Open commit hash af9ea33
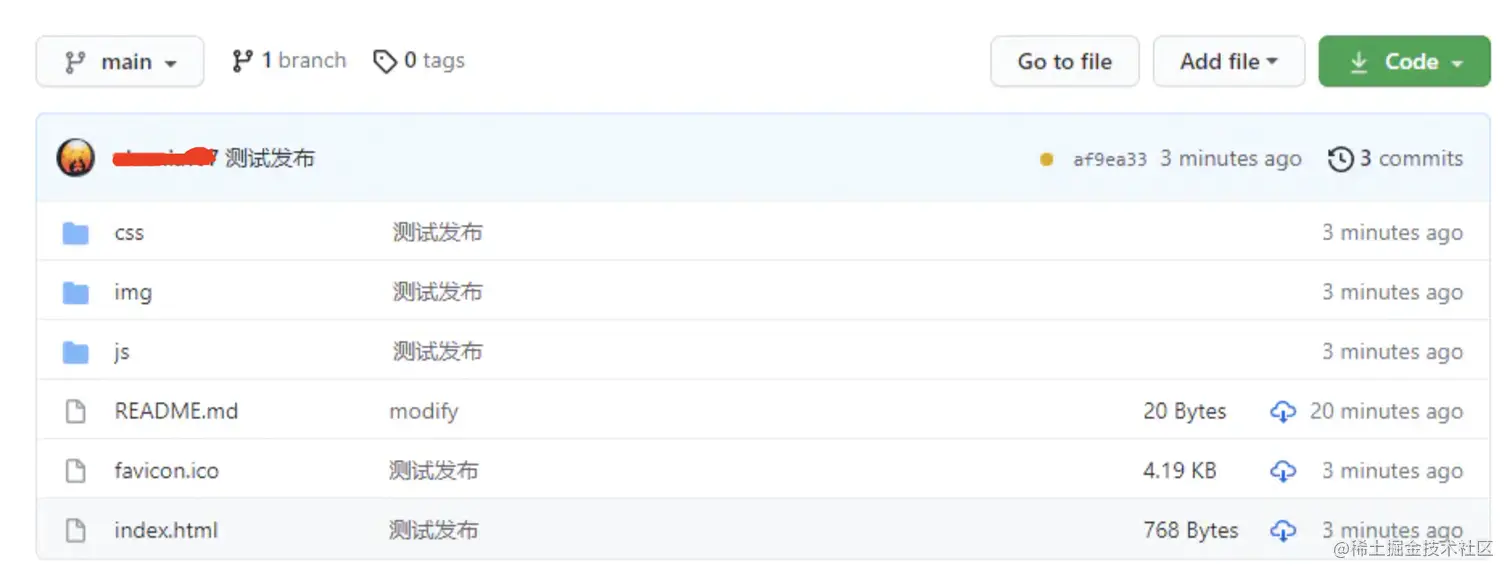The height and width of the screenshot is (577, 1512). (x=1109, y=160)
